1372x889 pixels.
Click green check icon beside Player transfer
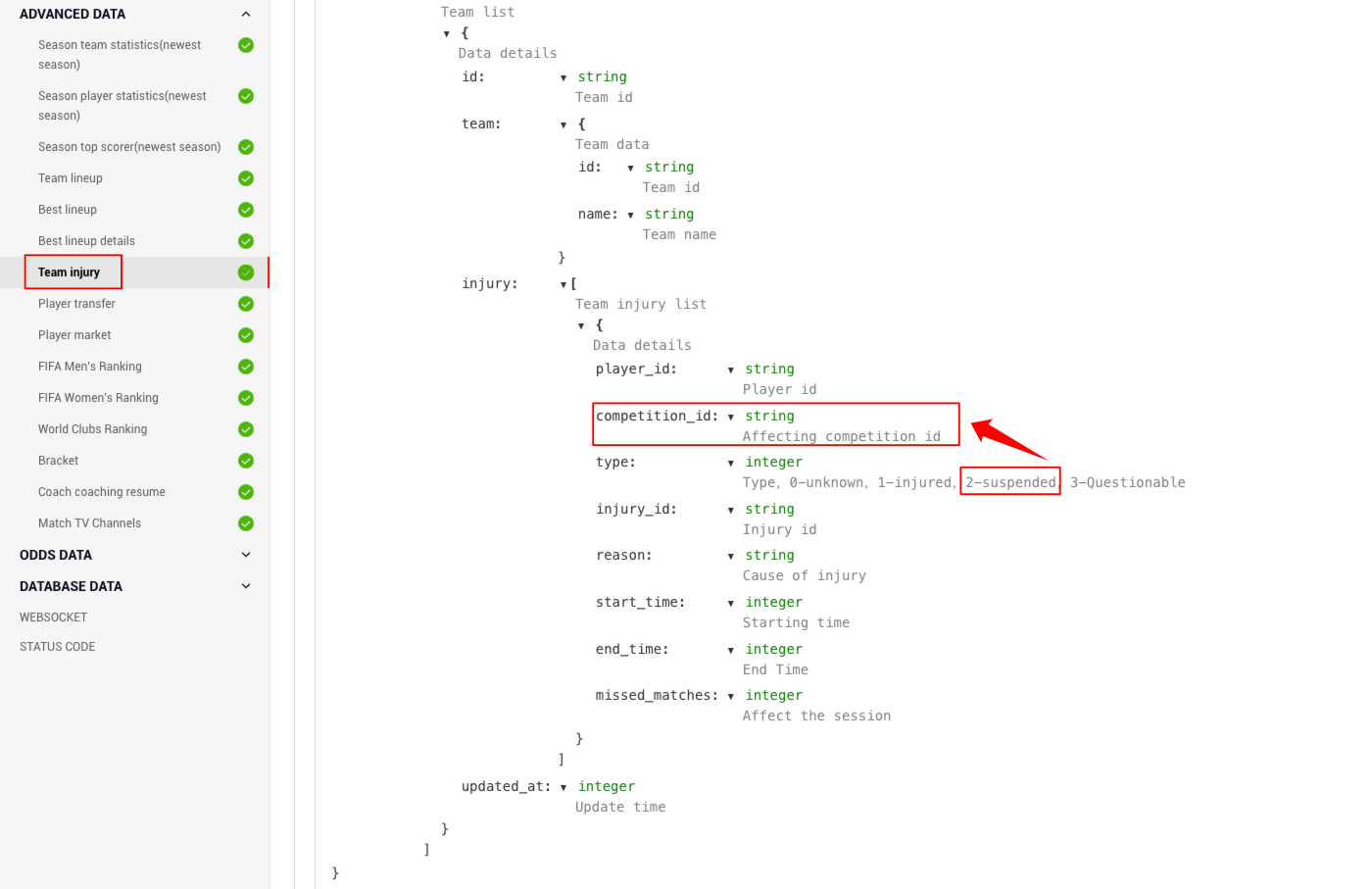pos(246,304)
